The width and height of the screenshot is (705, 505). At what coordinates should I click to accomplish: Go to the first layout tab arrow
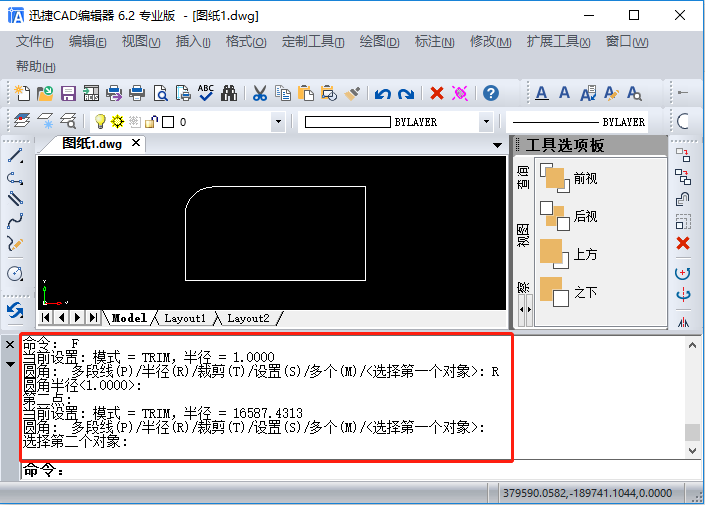point(45,317)
